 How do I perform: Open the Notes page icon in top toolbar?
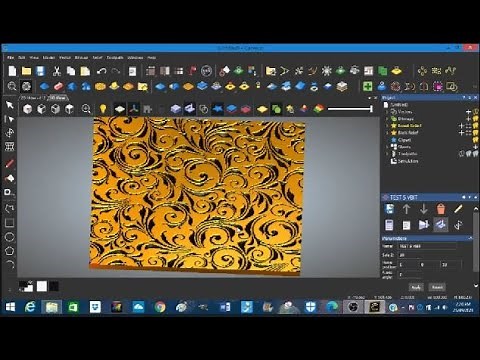pyautogui.click(x=132, y=71)
